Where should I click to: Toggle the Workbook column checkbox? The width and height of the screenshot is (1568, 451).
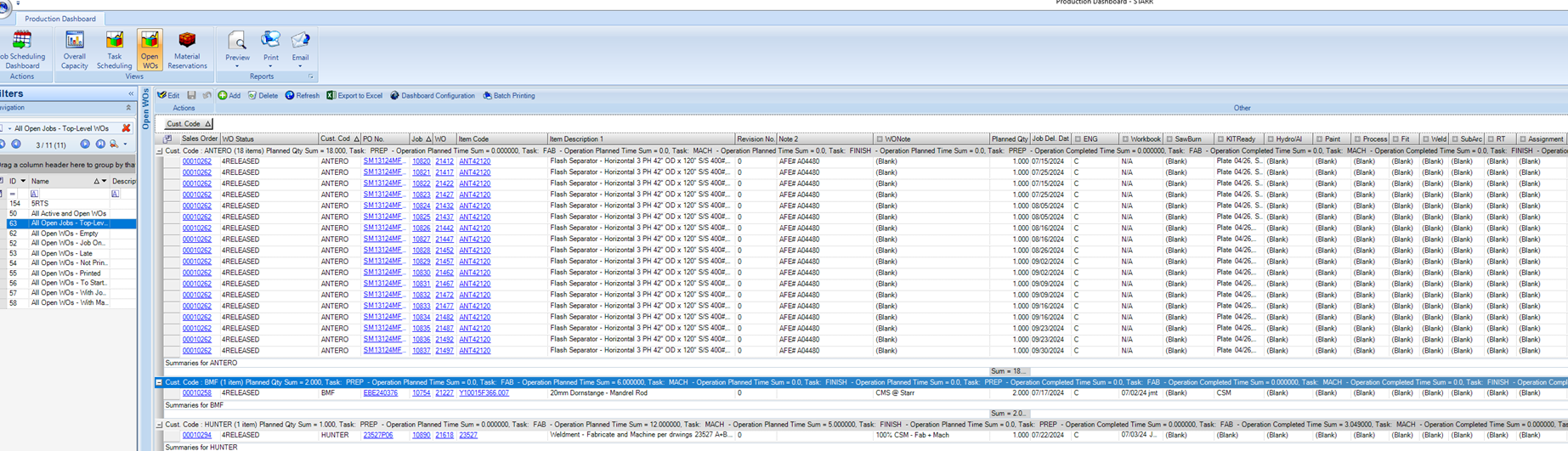[x=1125, y=139]
